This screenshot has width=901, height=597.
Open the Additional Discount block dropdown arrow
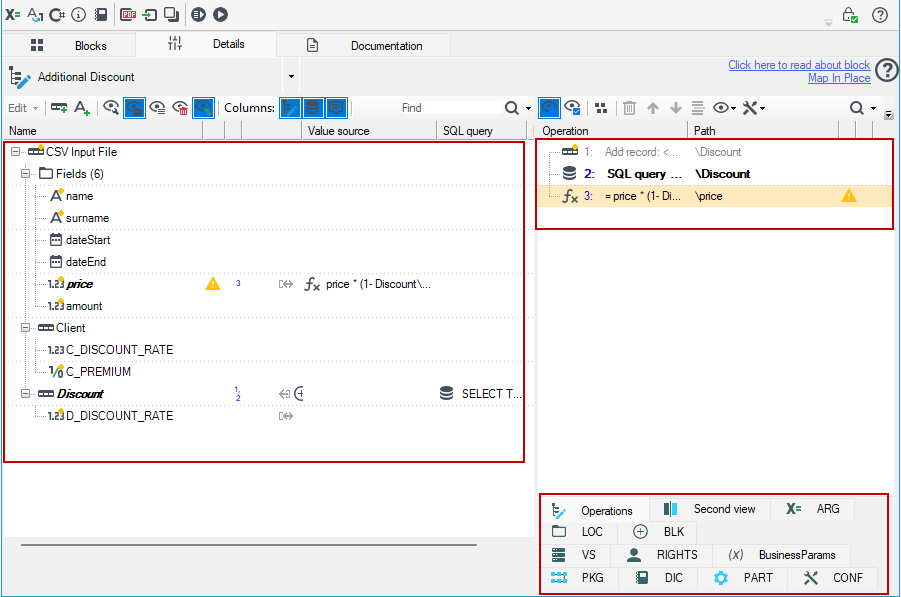tap(291, 76)
